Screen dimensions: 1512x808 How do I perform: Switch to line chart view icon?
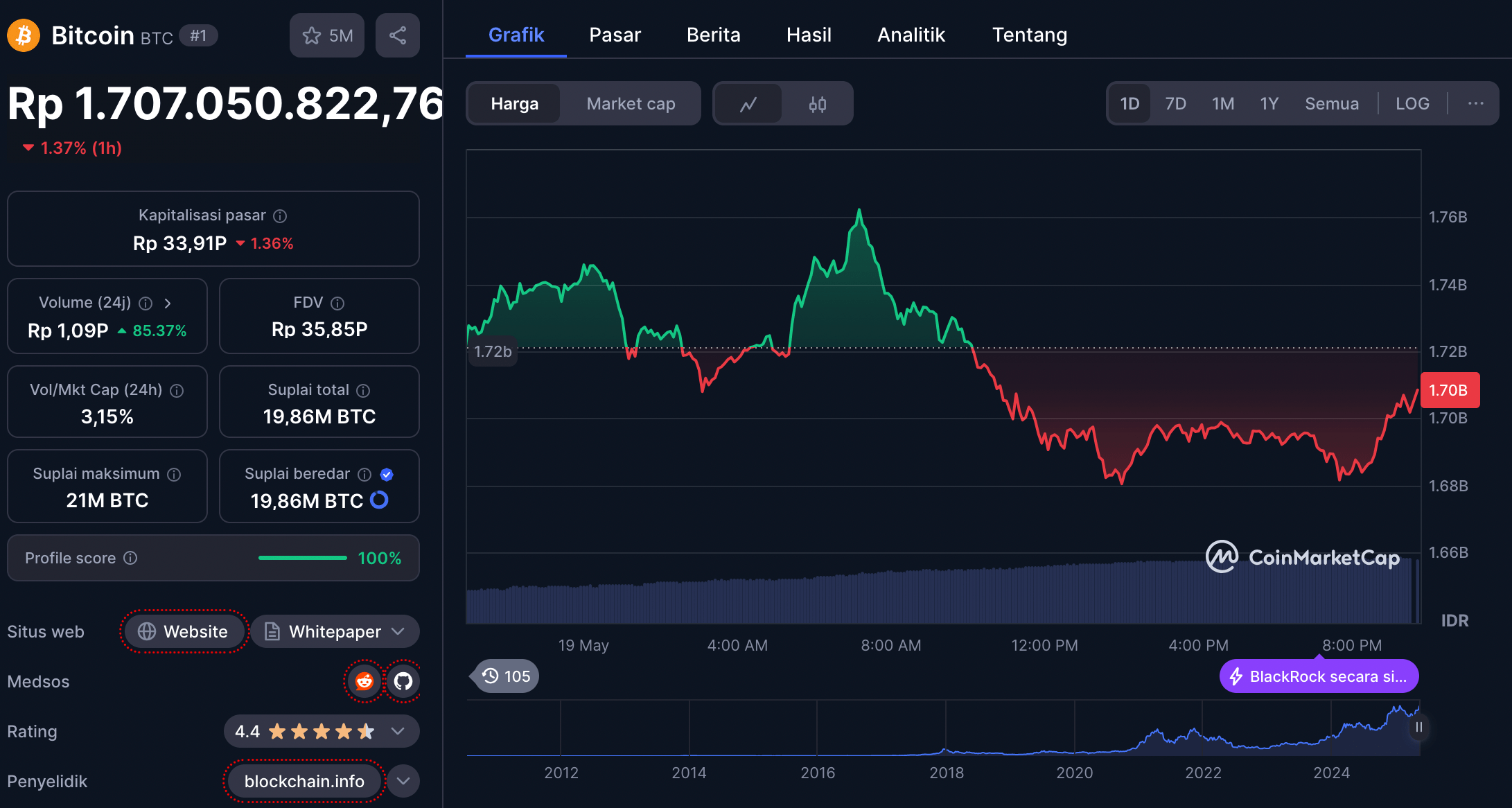tap(748, 104)
